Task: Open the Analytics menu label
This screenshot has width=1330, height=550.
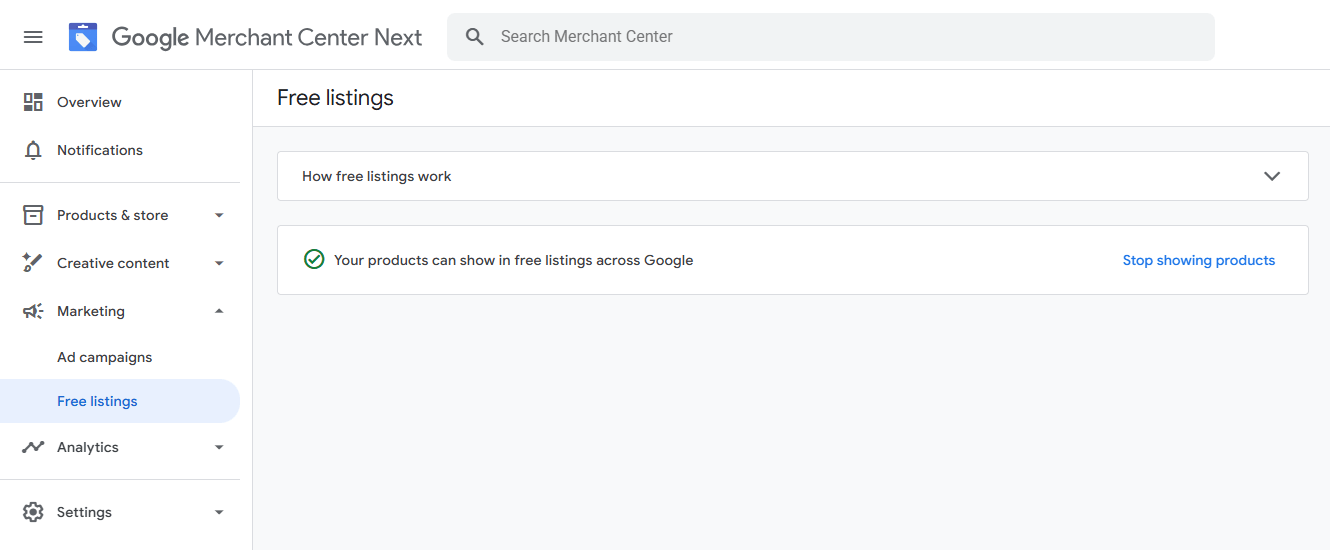Action: coord(88,447)
